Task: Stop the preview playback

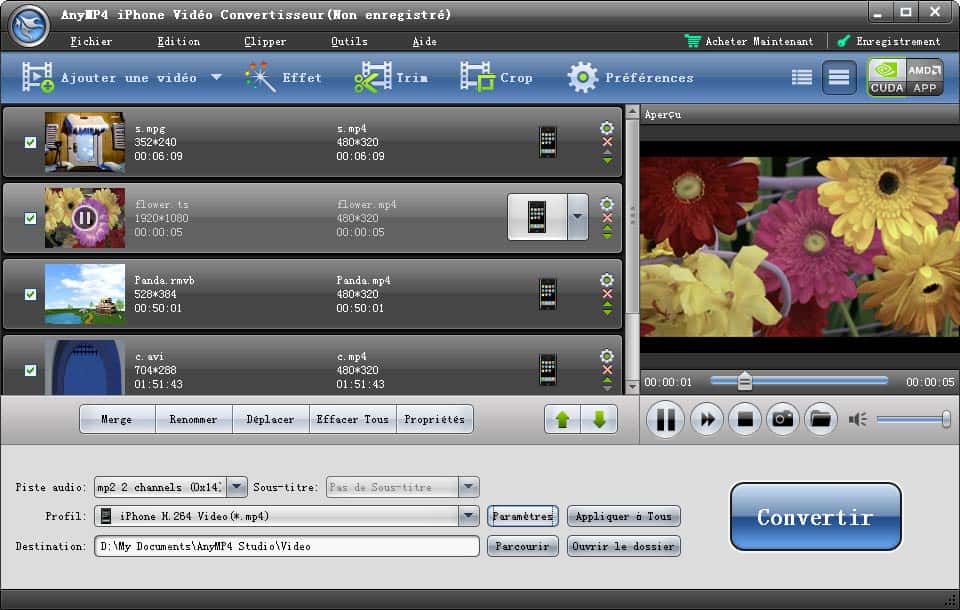Action: (x=745, y=420)
